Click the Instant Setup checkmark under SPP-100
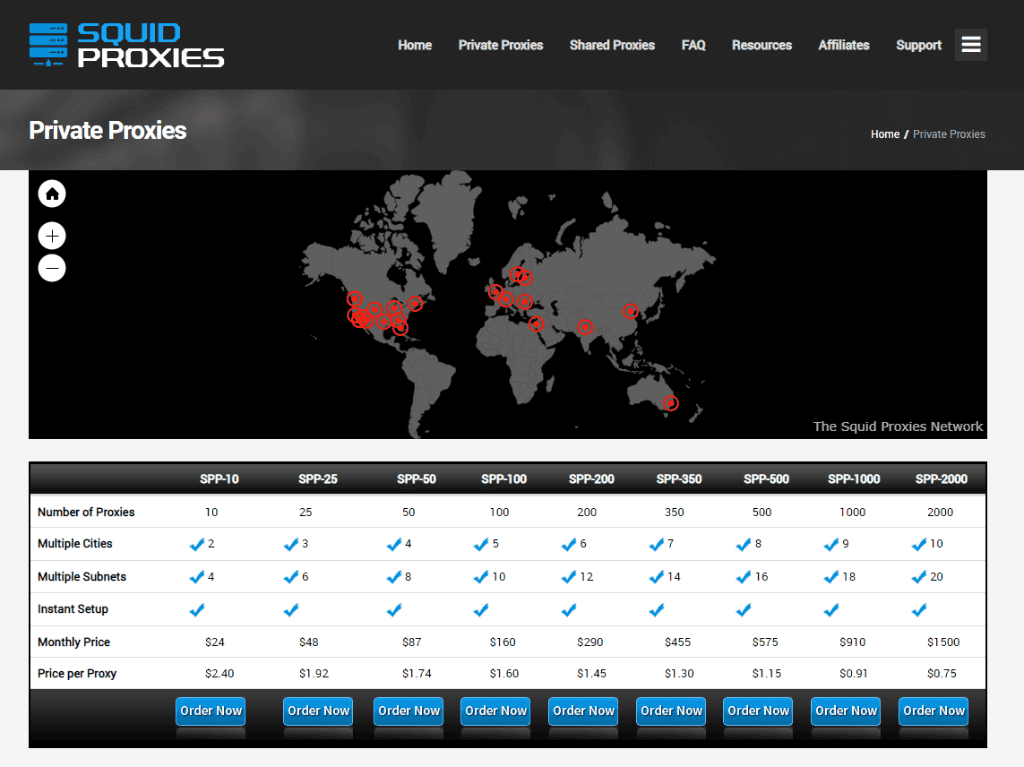The width and height of the screenshot is (1024, 767). [481, 610]
